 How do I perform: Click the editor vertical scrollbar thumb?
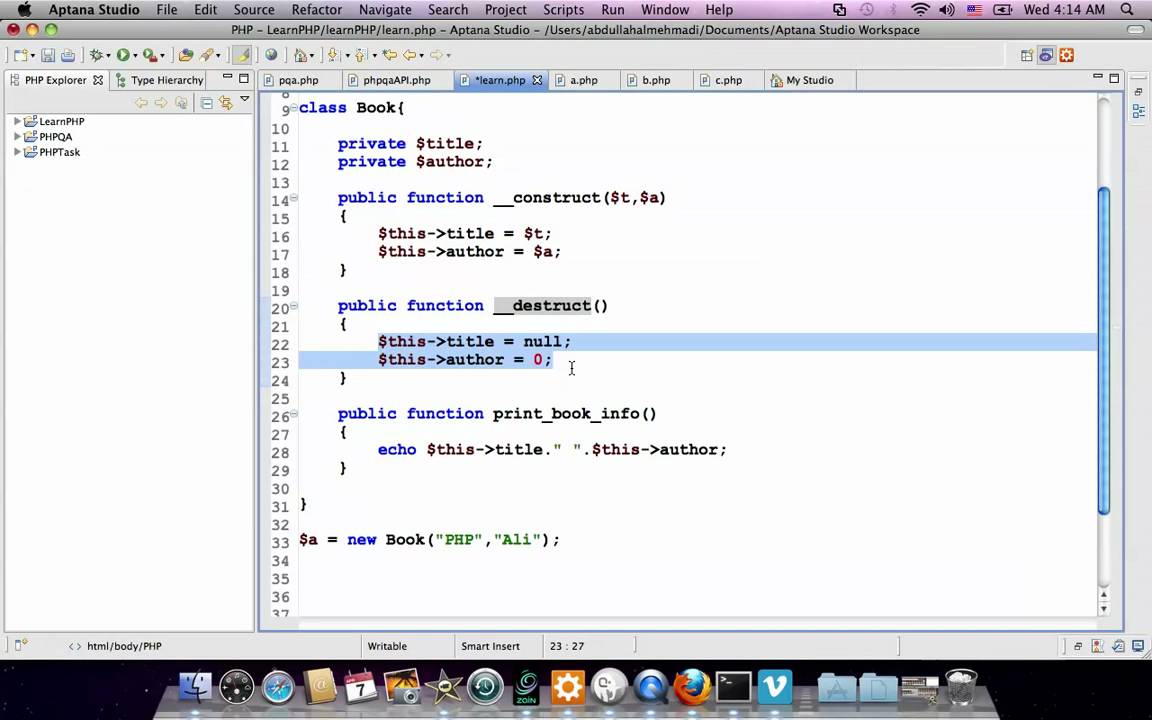click(1103, 350)
